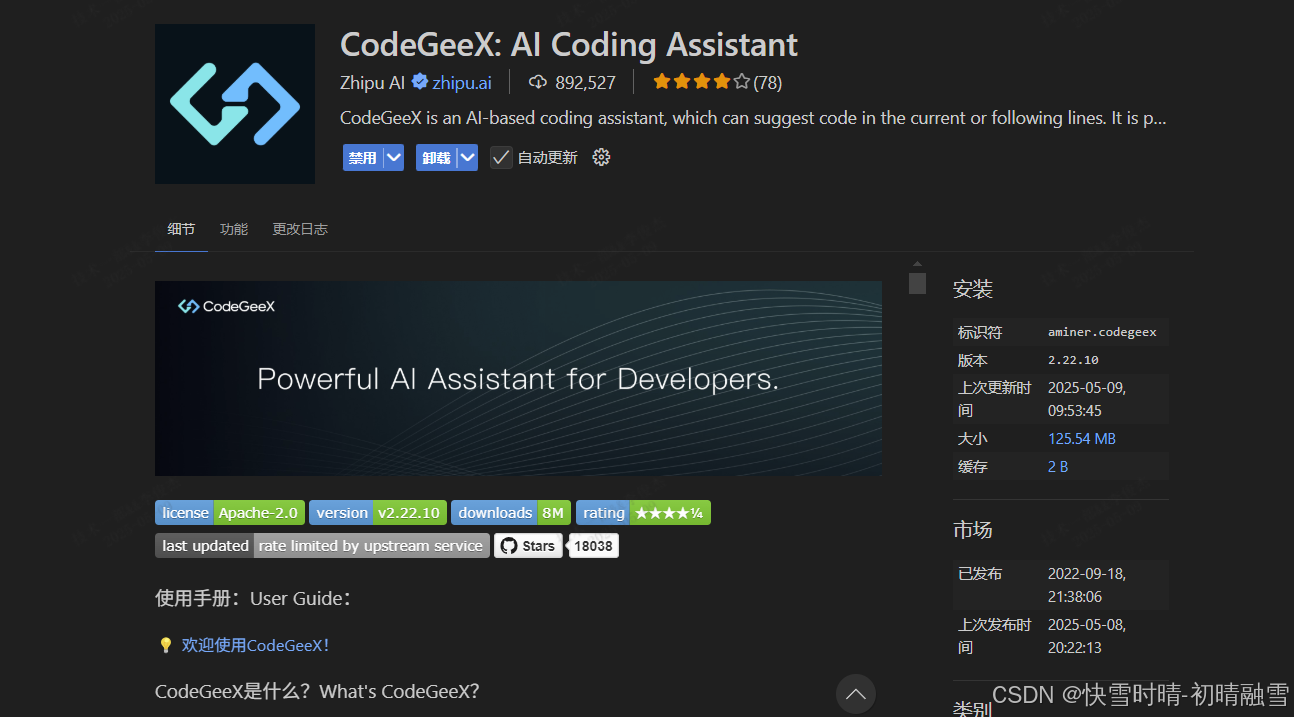Click the download cloud icon beside 892,527

click(x=538, y=82)
